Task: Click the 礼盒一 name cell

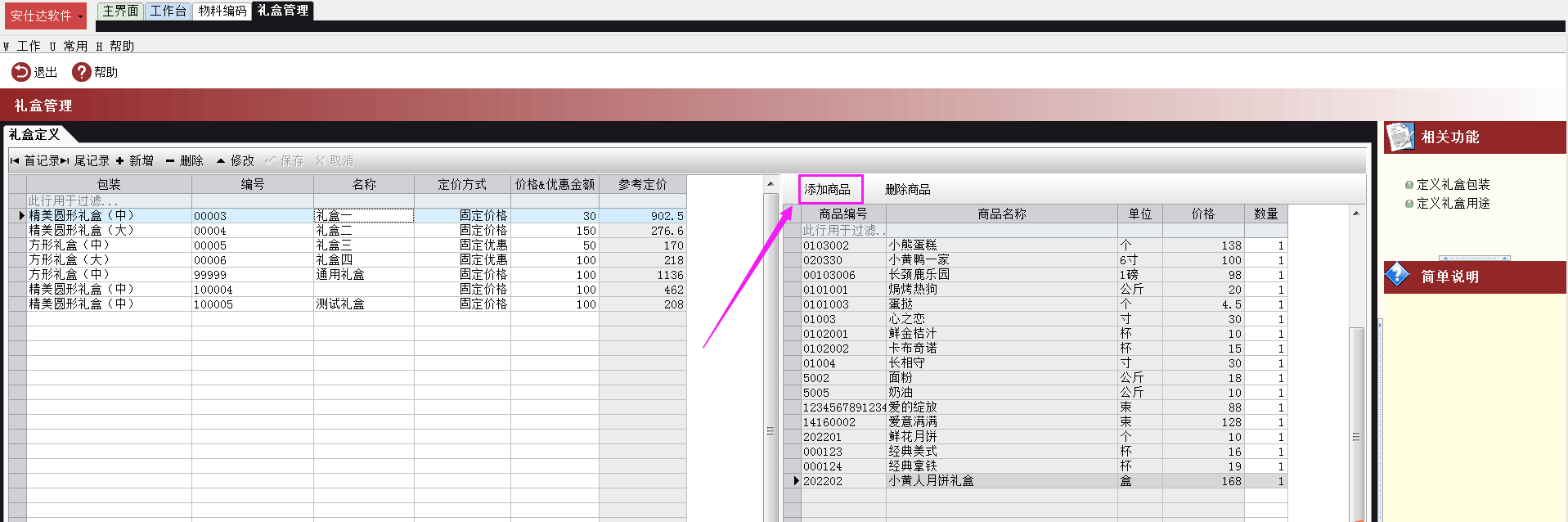Action: (364, 216)
